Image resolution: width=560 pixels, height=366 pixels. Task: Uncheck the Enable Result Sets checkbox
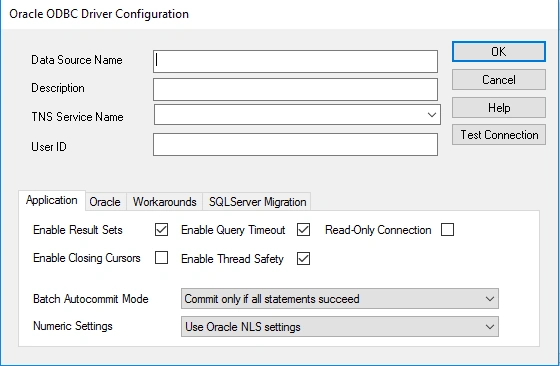click(161, 229)
